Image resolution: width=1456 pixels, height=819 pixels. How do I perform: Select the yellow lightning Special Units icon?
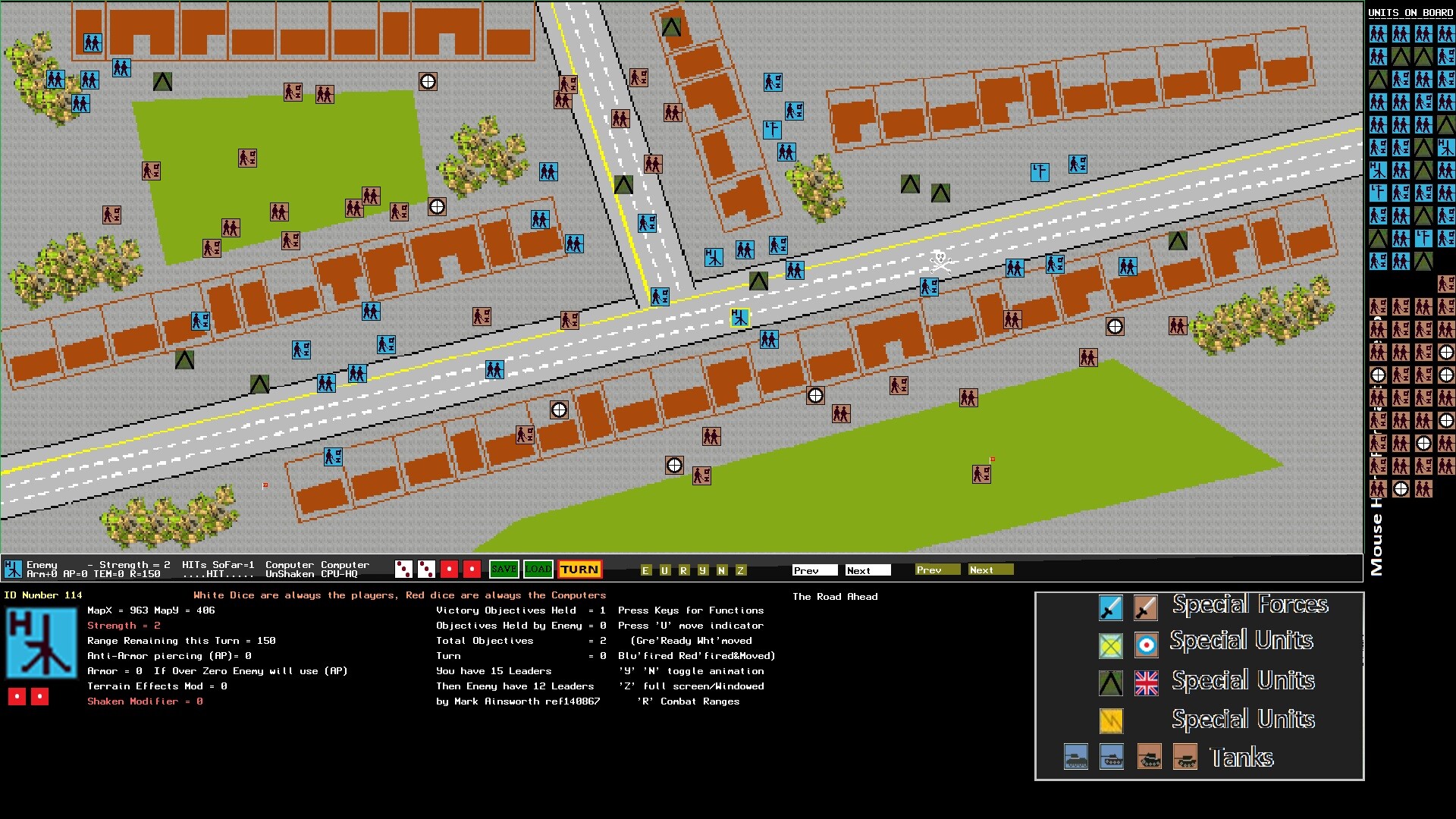tap(1110, 720)
